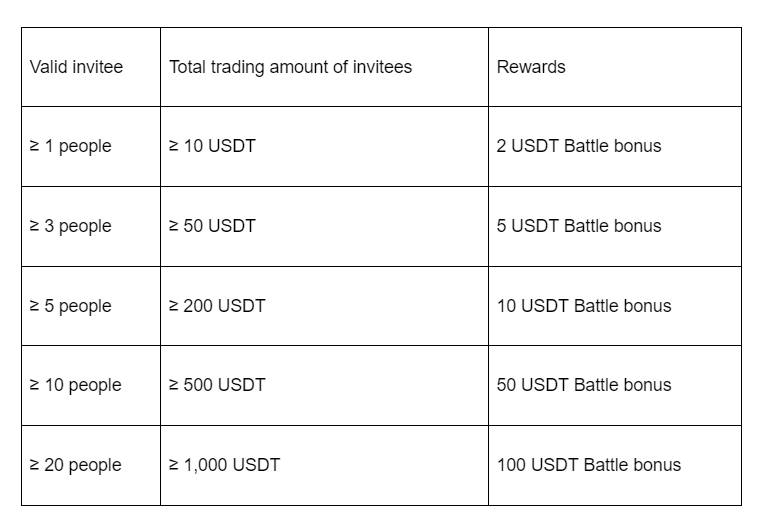Click the 'Rewards' column header
The width and height of the screenshot is (767, 519).
coord(531,67)
